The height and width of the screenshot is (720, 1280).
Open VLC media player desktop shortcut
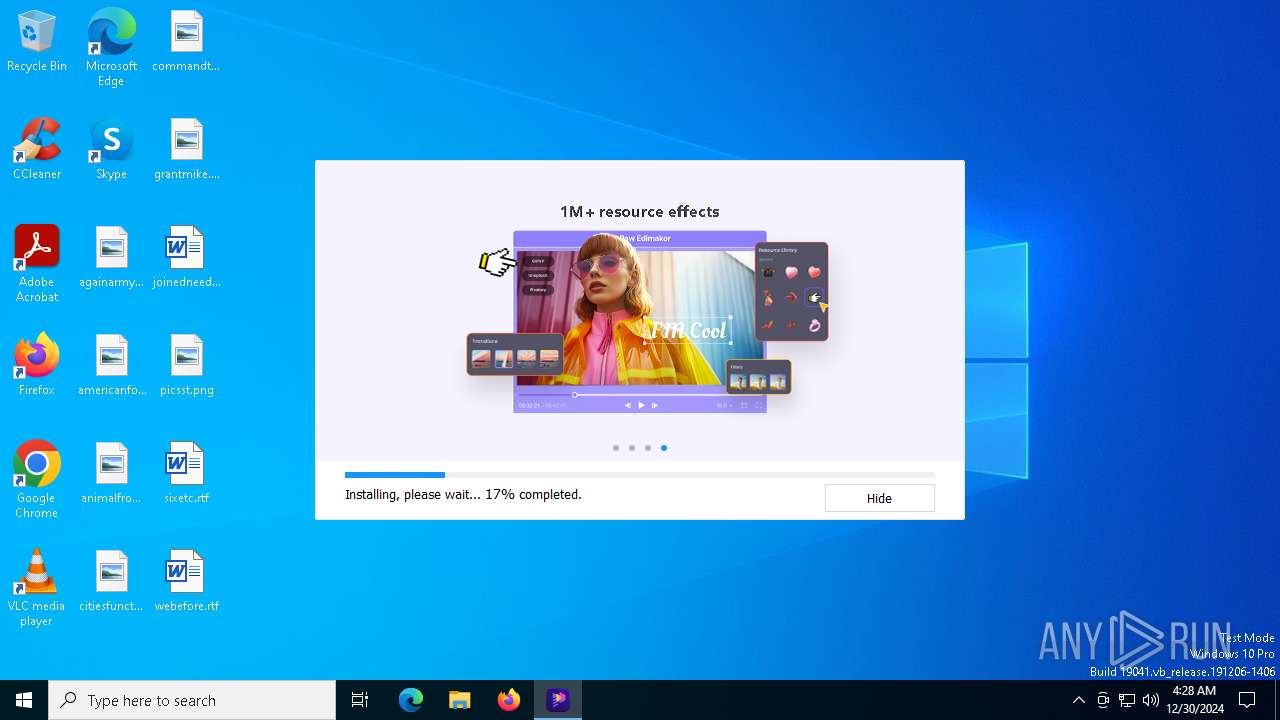pyautogui.click(x=37, y=588)
